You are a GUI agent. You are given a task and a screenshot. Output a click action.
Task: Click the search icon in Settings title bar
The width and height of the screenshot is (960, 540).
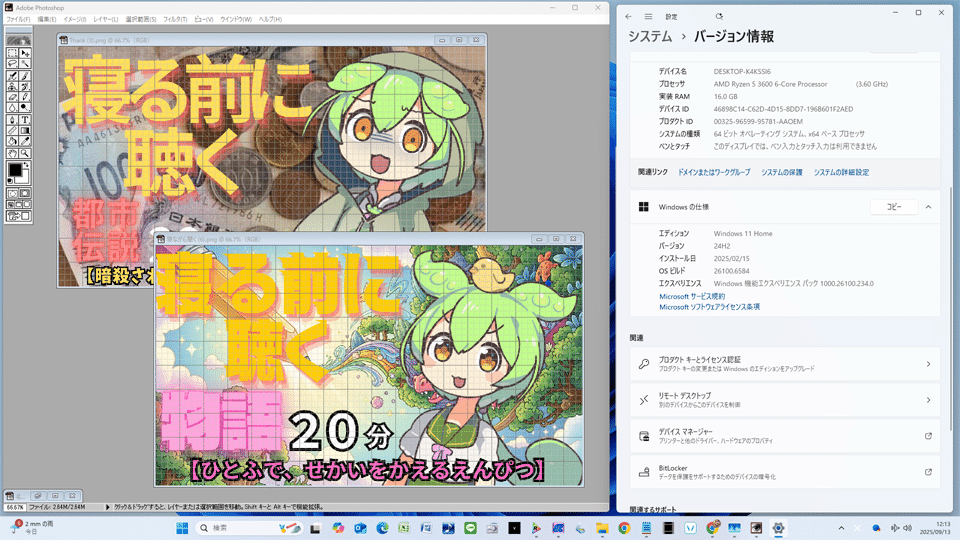(719, 17)
